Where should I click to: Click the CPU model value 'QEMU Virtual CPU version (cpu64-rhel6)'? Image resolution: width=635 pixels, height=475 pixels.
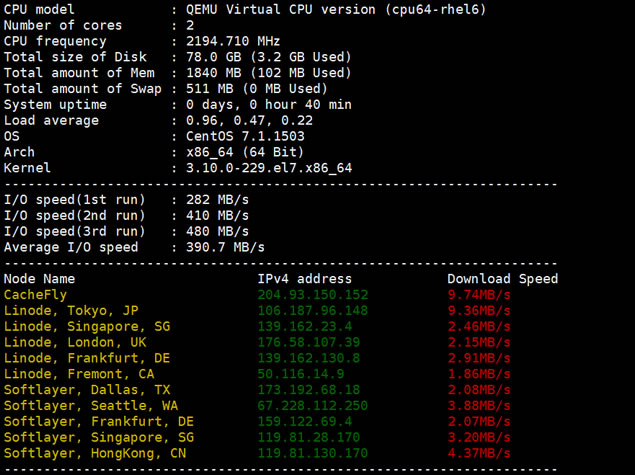click(x=336, y=9)
